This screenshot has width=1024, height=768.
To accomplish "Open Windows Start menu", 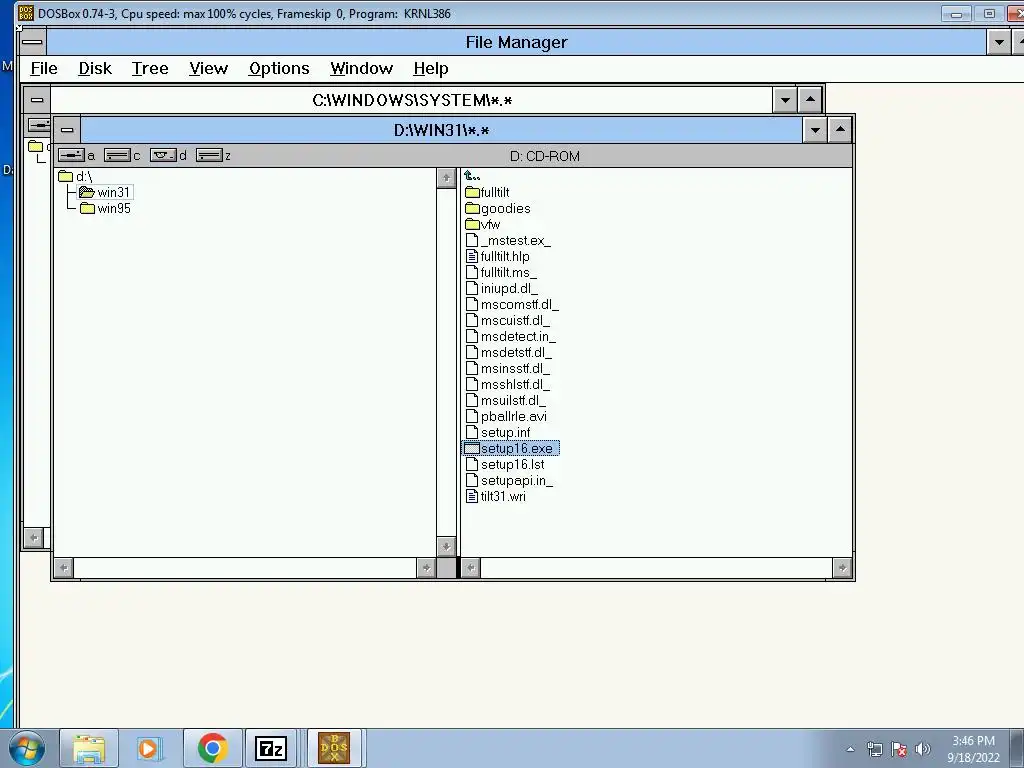I will pos(27,748).
